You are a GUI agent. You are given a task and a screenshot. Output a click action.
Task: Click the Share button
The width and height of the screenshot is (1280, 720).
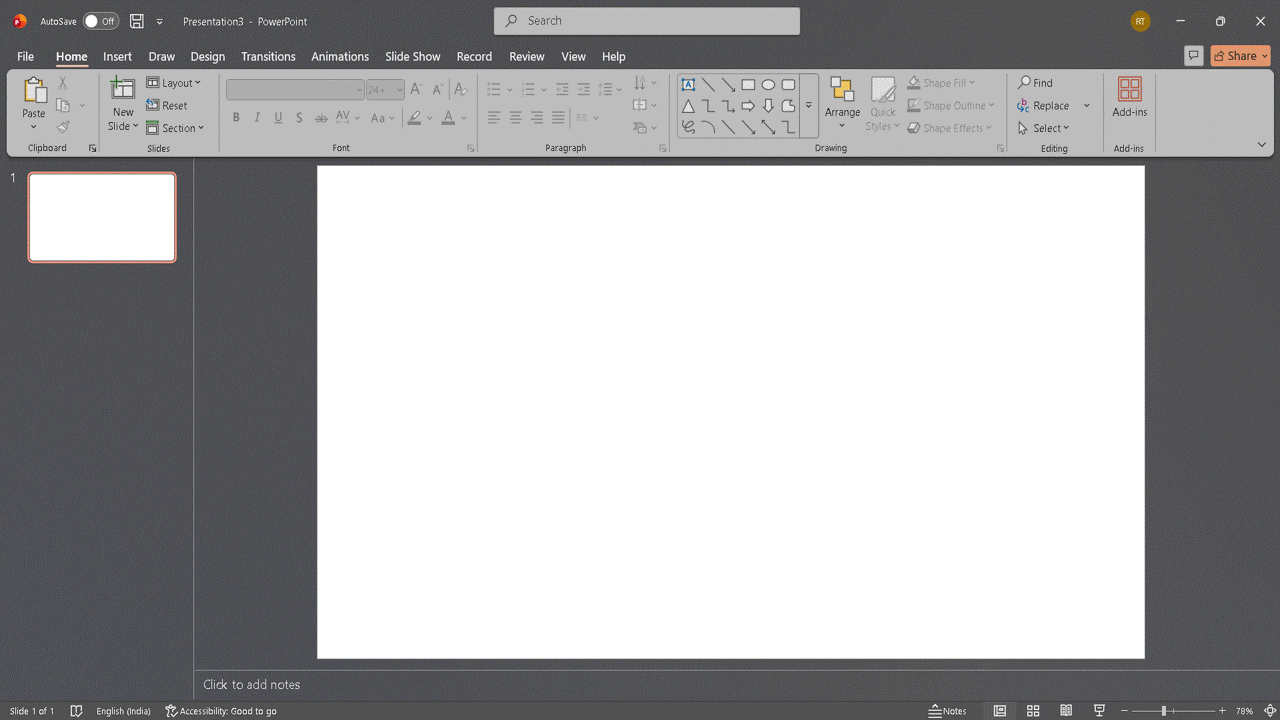tap(1238, 55)
